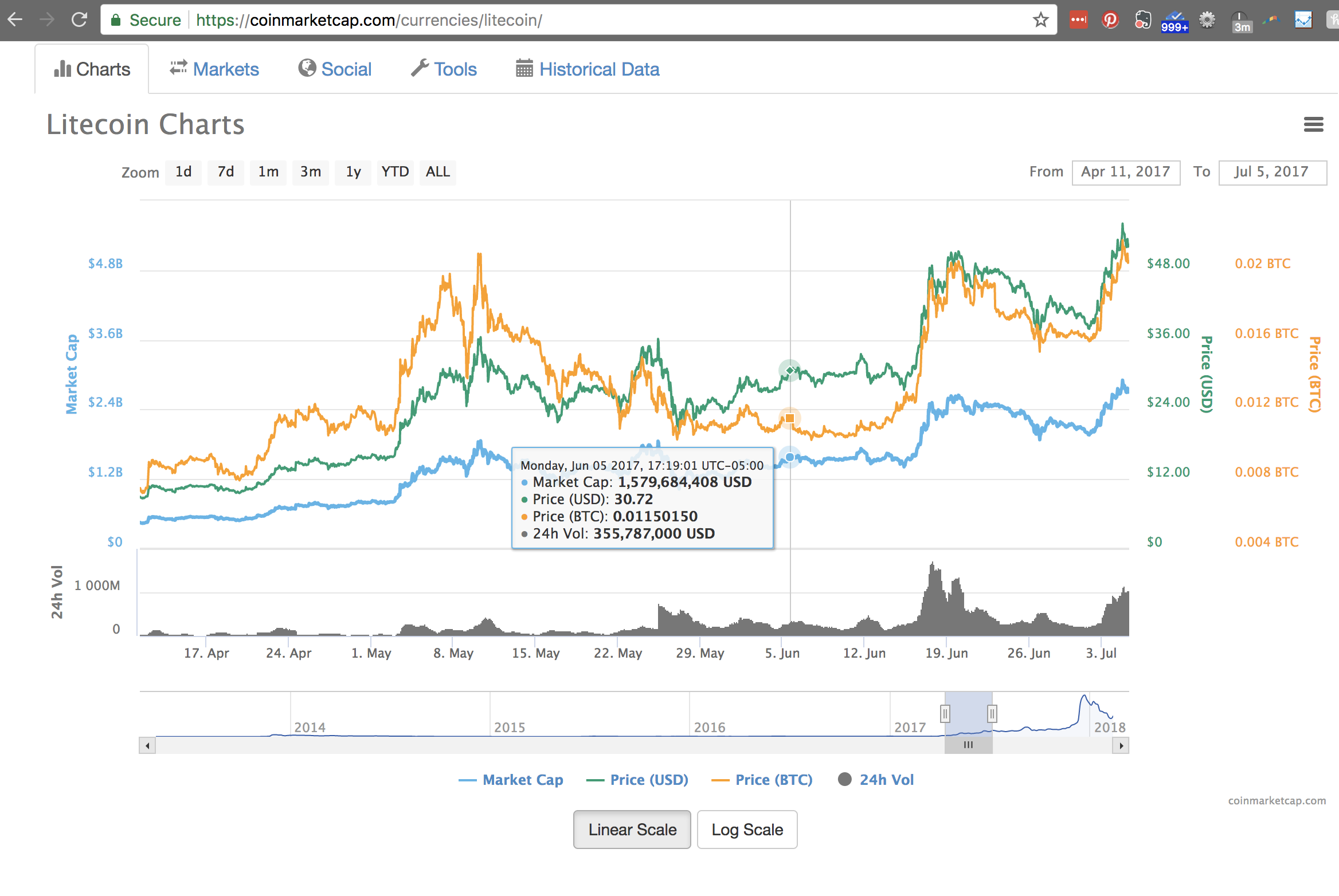
Task: Click the Pinterest extension icon
Action: tap(1110, 19)
